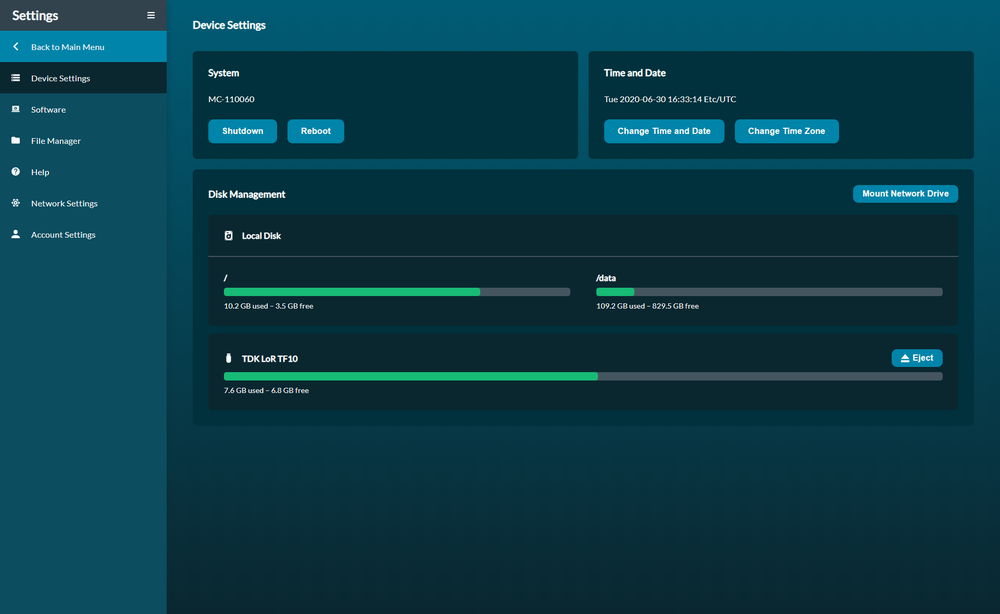Open Network Settings section
This screenshot has width=1000, height=614.
(84, 203)
